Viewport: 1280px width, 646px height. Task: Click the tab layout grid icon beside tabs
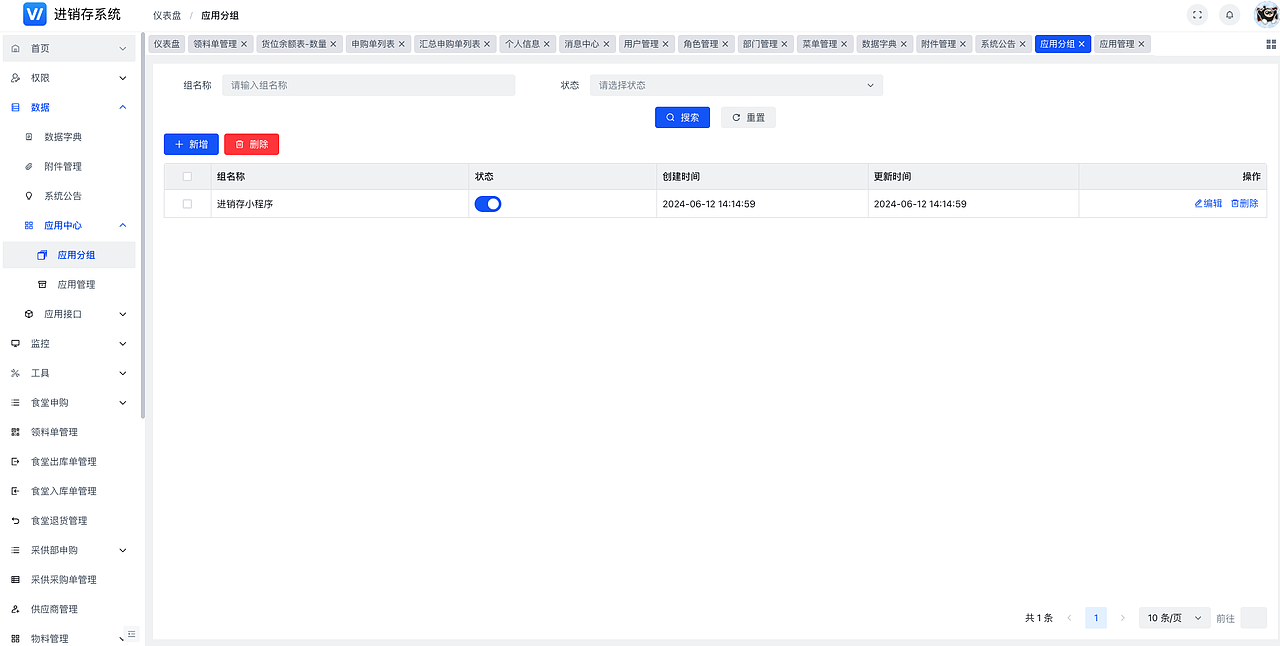click(1271, 43)
